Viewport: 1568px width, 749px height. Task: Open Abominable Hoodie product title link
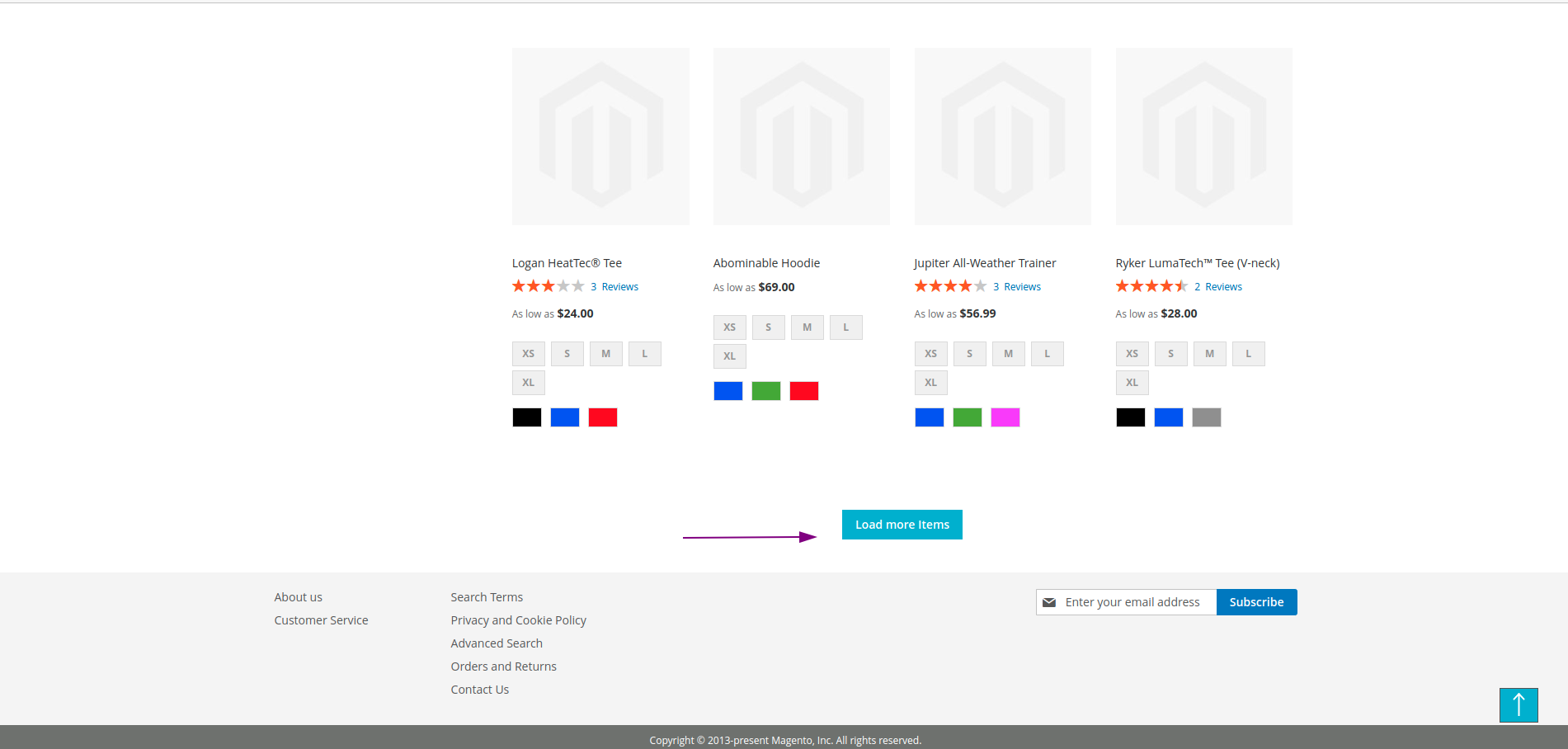[x=766, y=263]
